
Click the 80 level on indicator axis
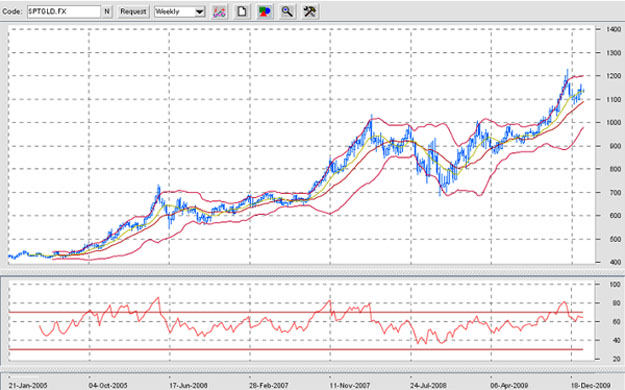click(x=616, y=303)
